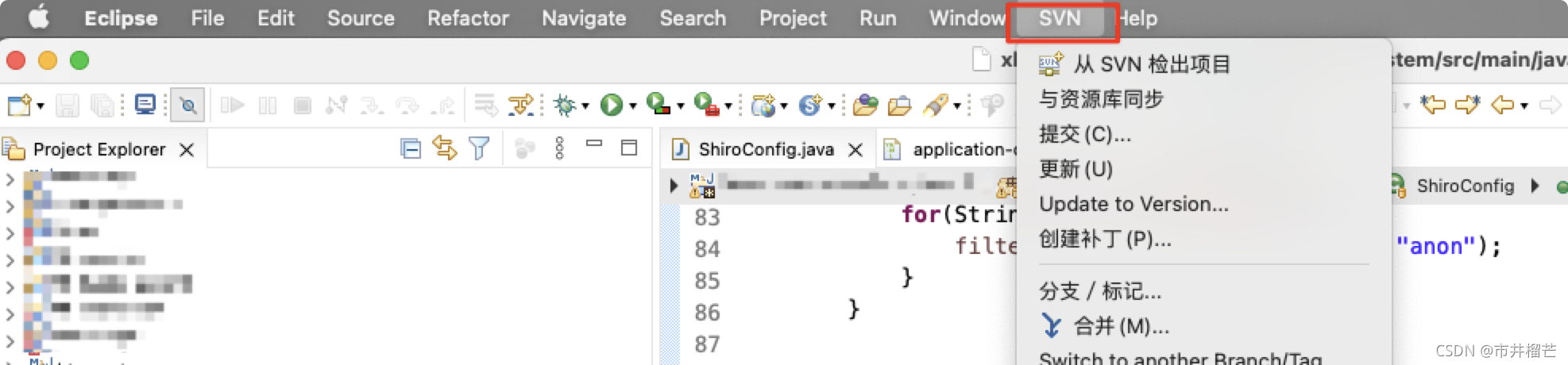Click the green bug Debug icon
Screen dimensions: 1568x365
[565, 105]
